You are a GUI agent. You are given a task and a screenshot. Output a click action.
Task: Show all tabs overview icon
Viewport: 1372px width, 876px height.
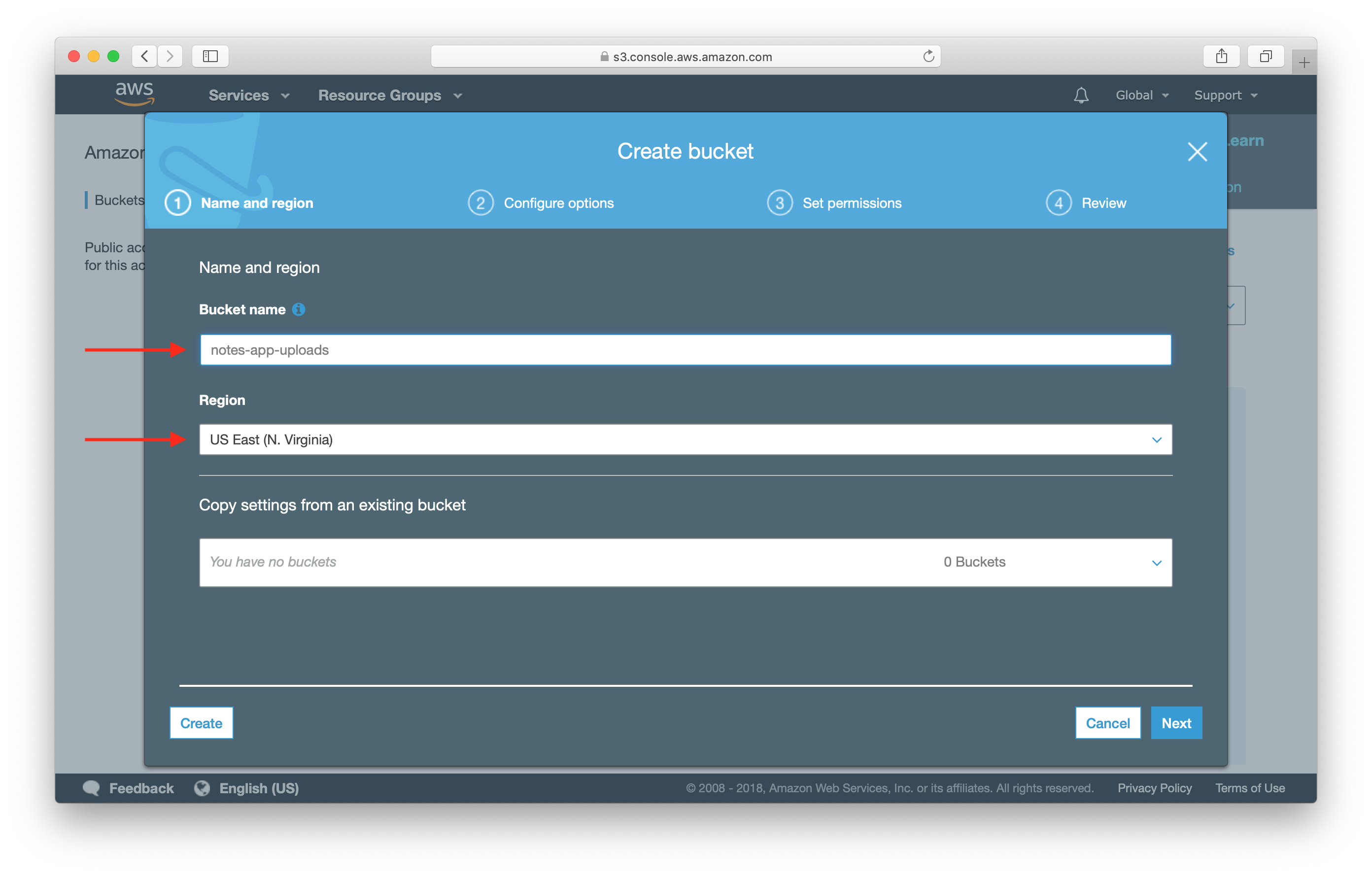(1266, 56)
